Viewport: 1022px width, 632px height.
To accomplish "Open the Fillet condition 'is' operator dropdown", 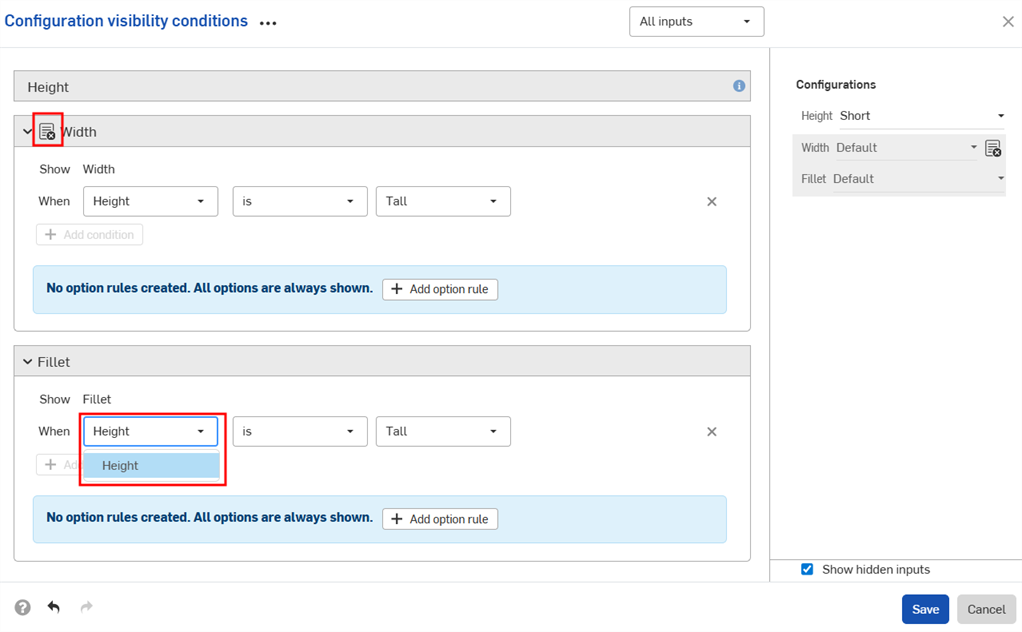I will (300, 431).
